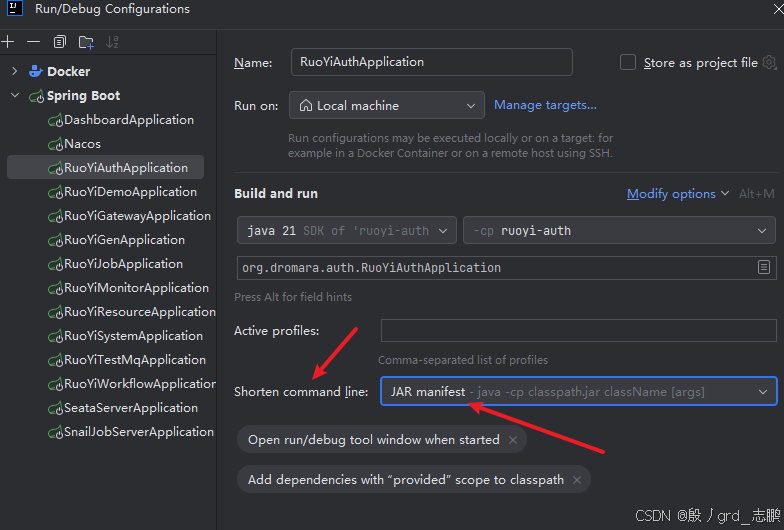The width and height of the screenshot is (784, 530).
Task: Open the Run on Local machine dropdown
Action: tap(386, 106)
